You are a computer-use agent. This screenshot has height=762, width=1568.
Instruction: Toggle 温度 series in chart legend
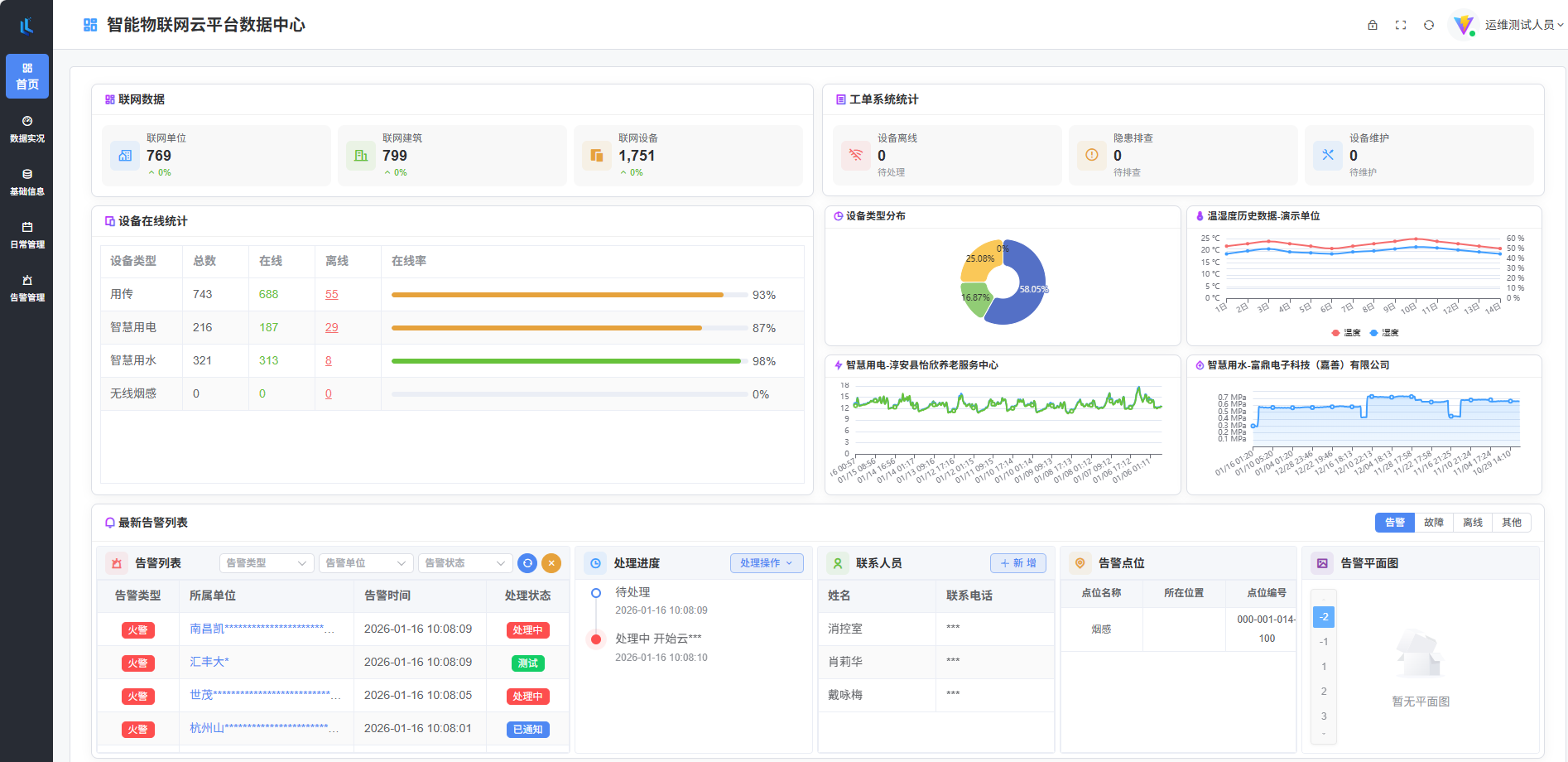(x=1346, y=333)
